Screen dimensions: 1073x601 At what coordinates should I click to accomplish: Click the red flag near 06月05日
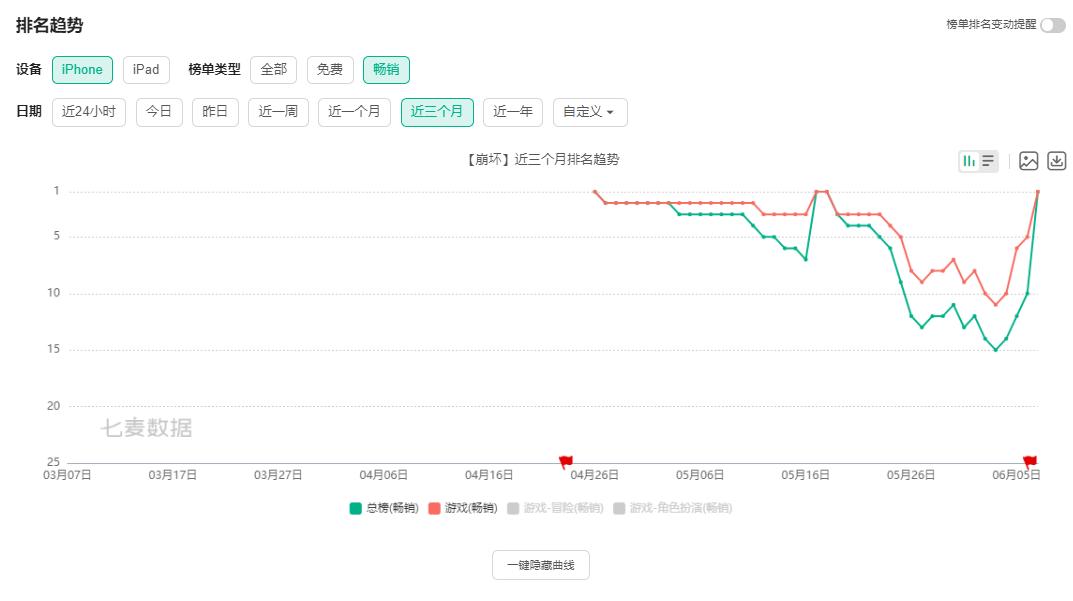pos(1030,461)
